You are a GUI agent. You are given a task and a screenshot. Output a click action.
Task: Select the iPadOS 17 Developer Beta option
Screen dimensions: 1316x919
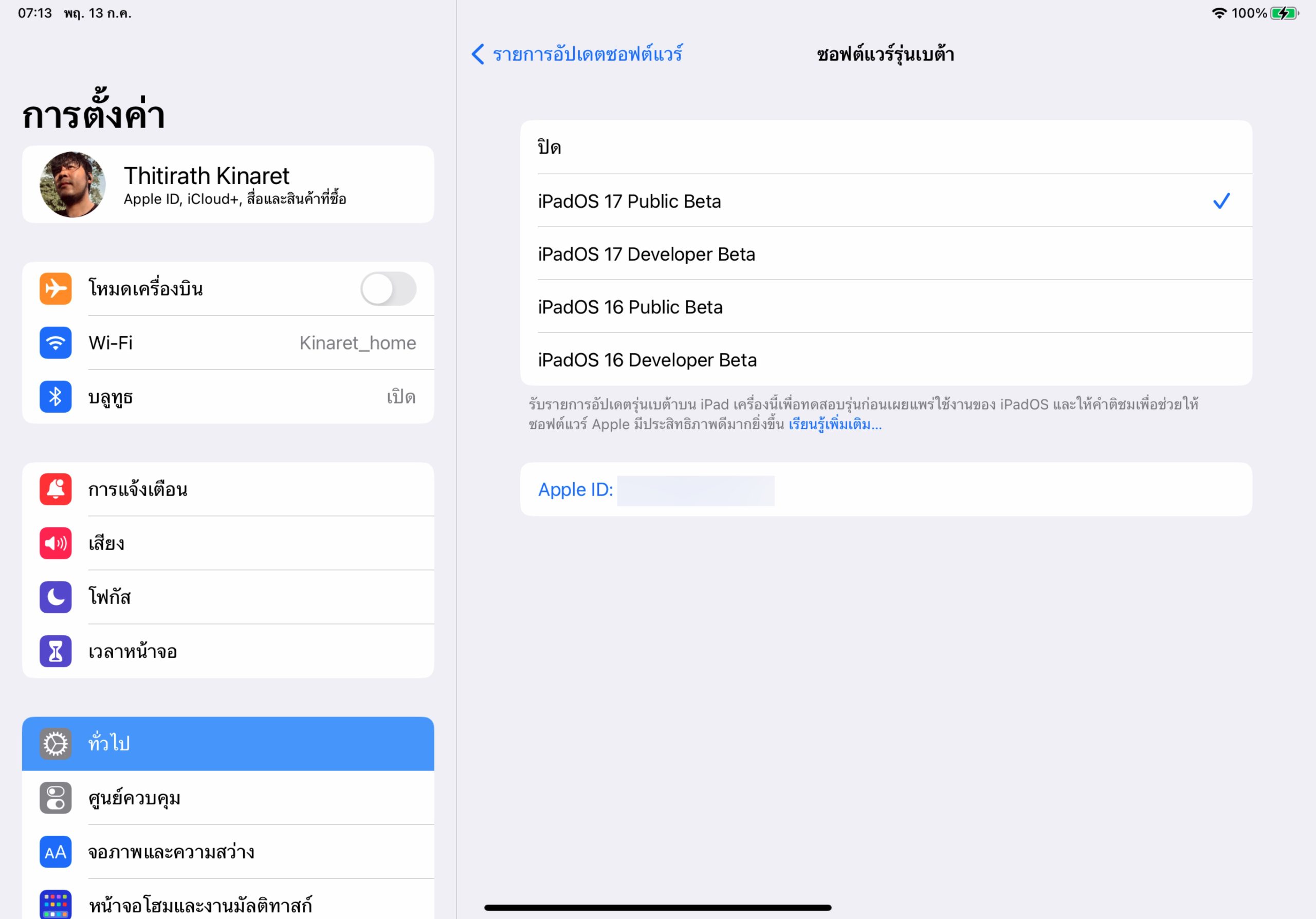click(886, 254)
